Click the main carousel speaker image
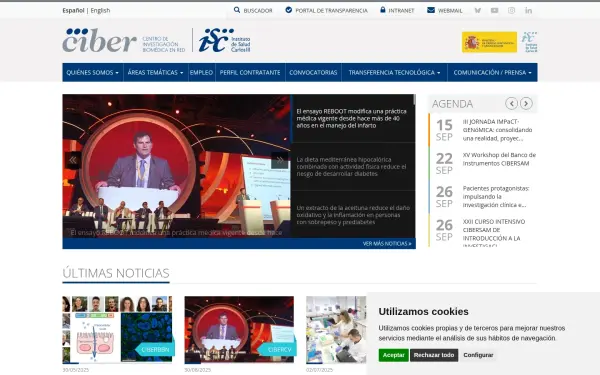 pos(176,166)
